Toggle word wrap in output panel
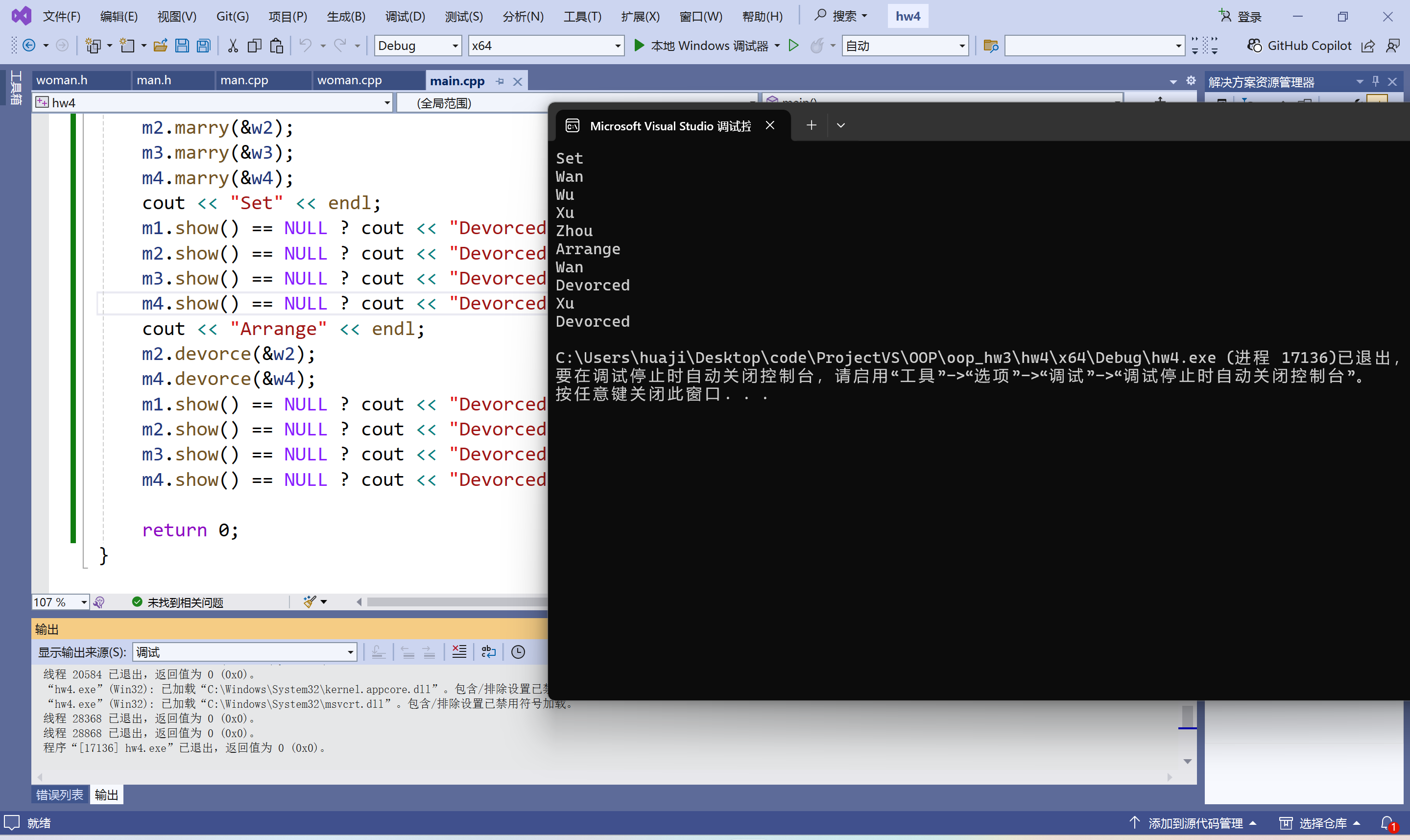1410x840 pixels. pos(488,652)
